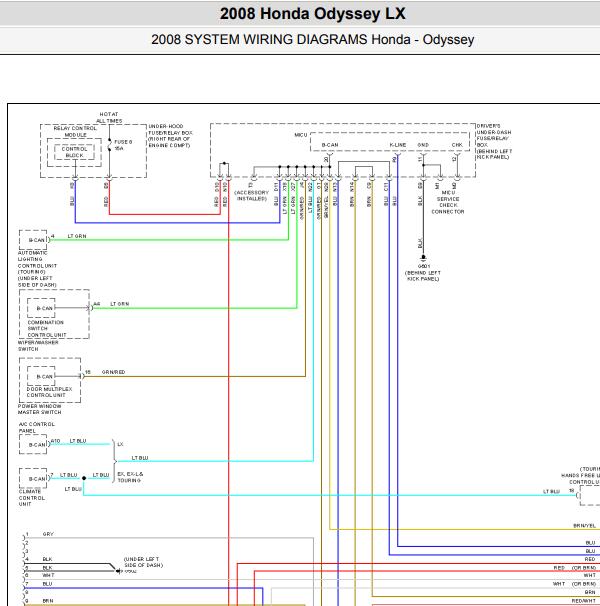
Task: Click the "GND" terminal label in MICU
Action: point(423,145)
